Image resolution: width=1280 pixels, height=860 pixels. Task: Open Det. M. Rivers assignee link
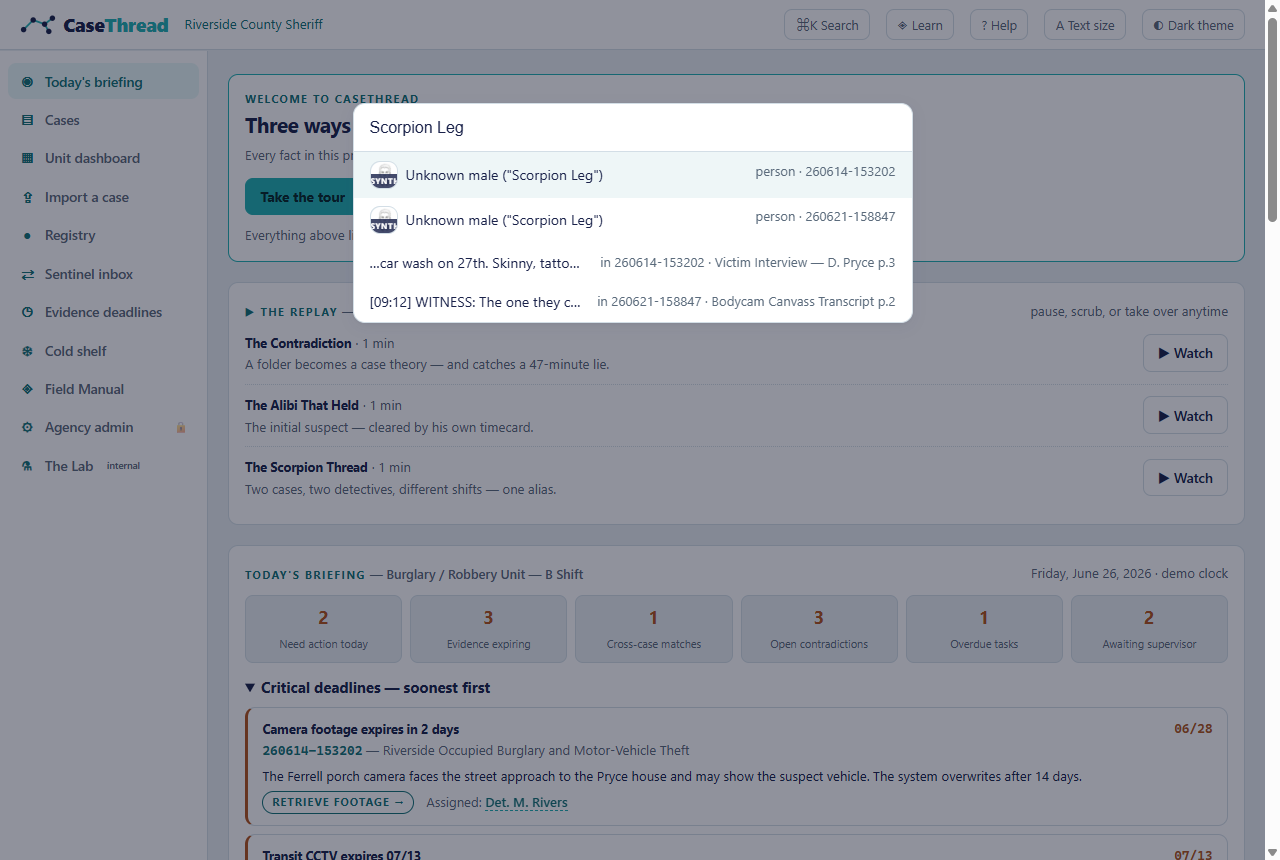coord(526,802)
